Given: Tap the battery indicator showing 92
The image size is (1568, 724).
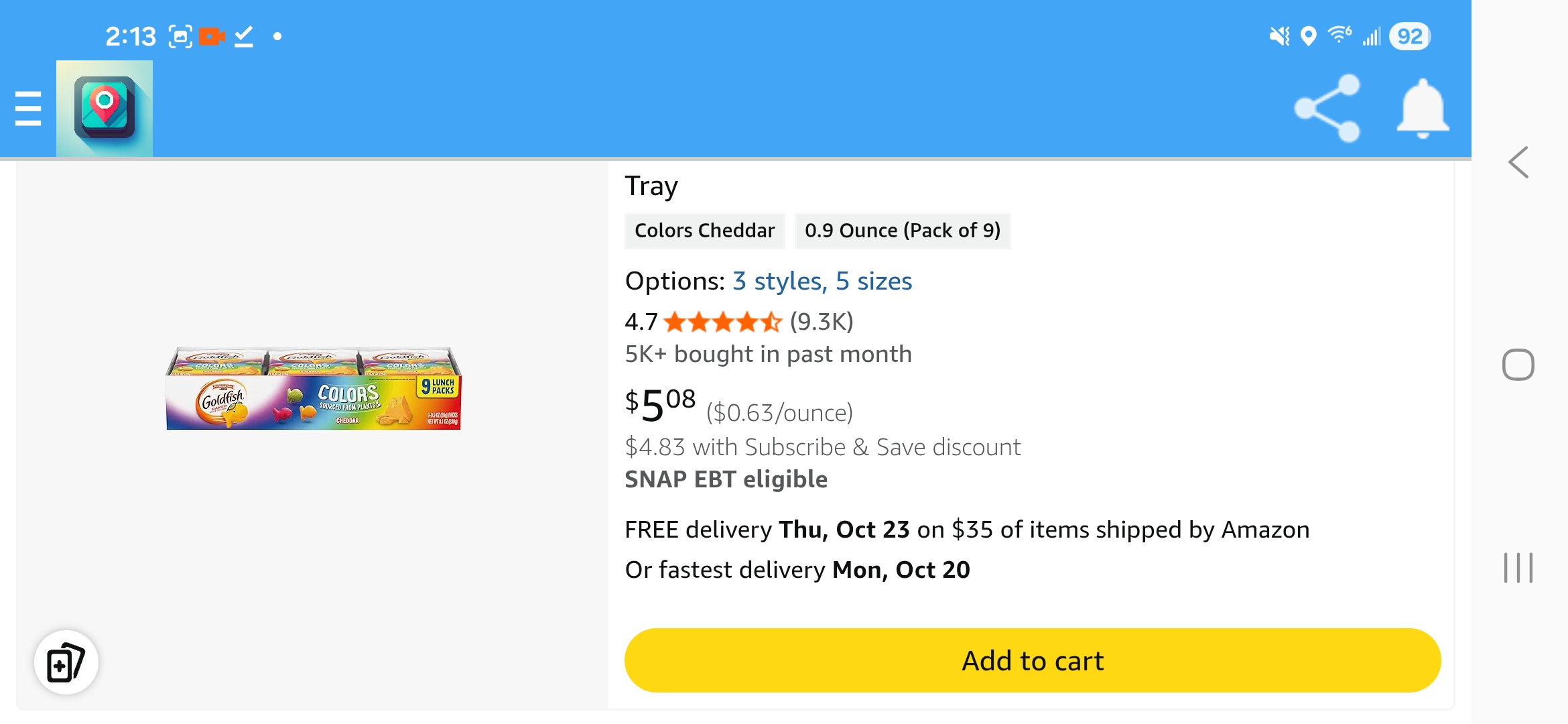Looking at the screenshot, I should coord(1409,36).
